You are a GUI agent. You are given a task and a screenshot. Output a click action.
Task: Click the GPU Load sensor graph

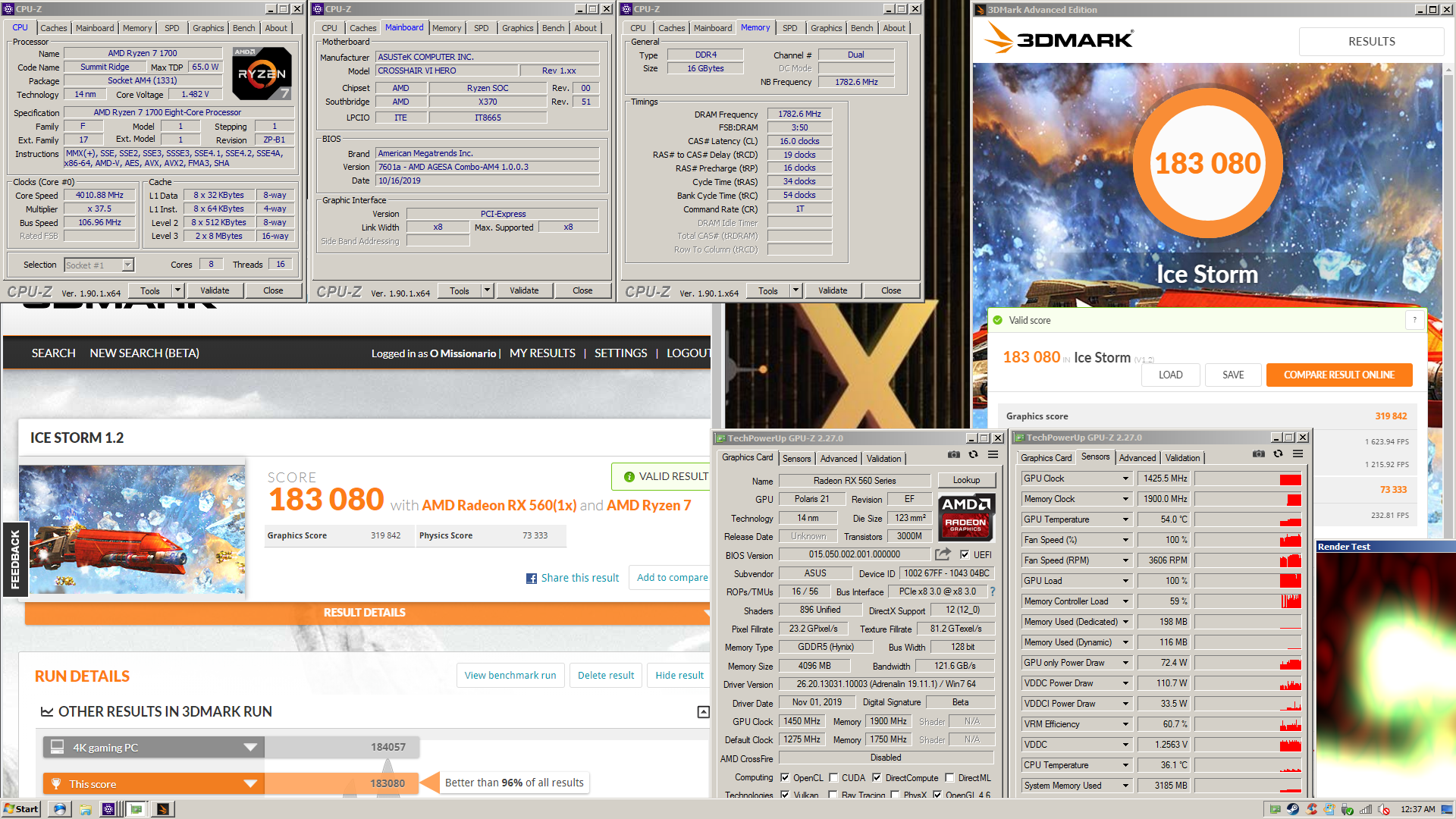[x=1247, y=581]
